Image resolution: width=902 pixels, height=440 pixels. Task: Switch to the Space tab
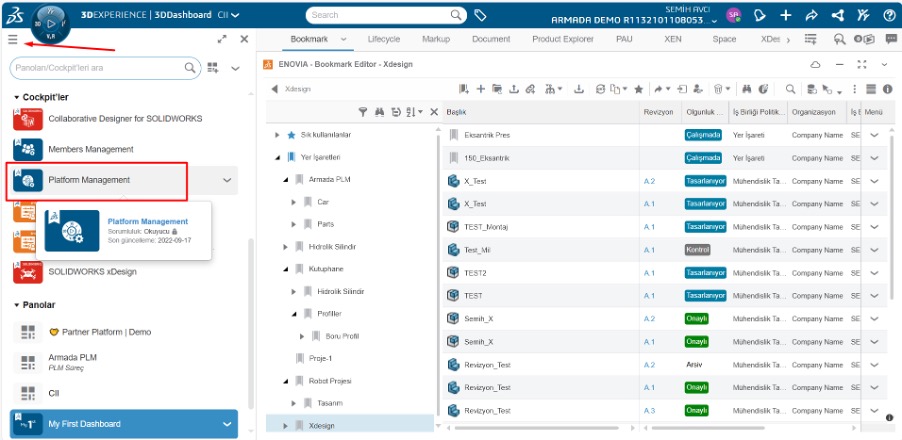pos(724,39)
